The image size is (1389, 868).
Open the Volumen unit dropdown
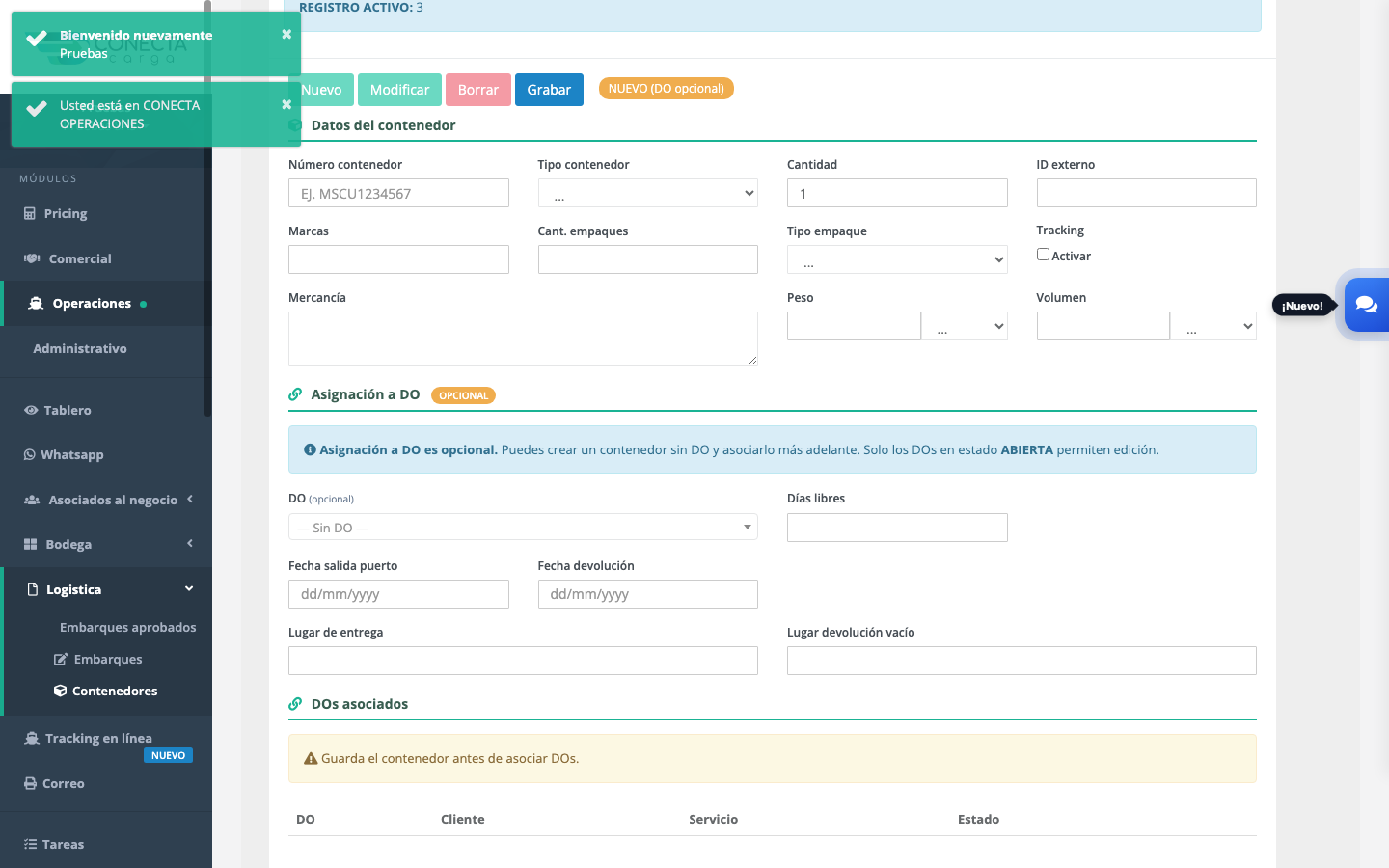tap(1213, 326)
